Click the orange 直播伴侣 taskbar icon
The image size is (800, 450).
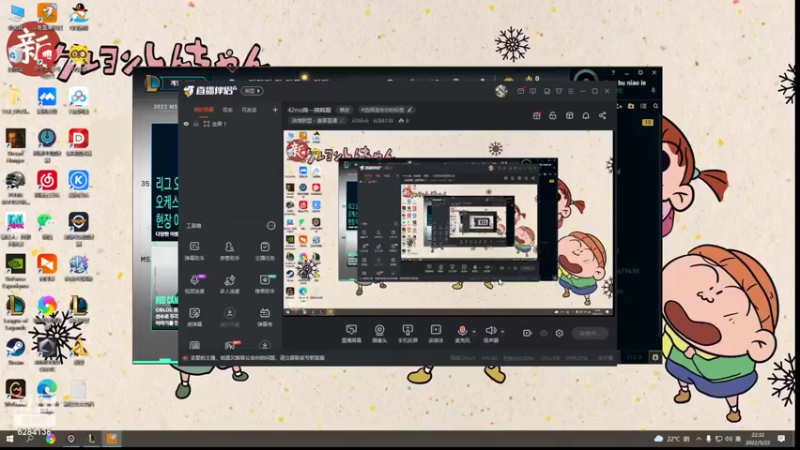pos(112,439)
